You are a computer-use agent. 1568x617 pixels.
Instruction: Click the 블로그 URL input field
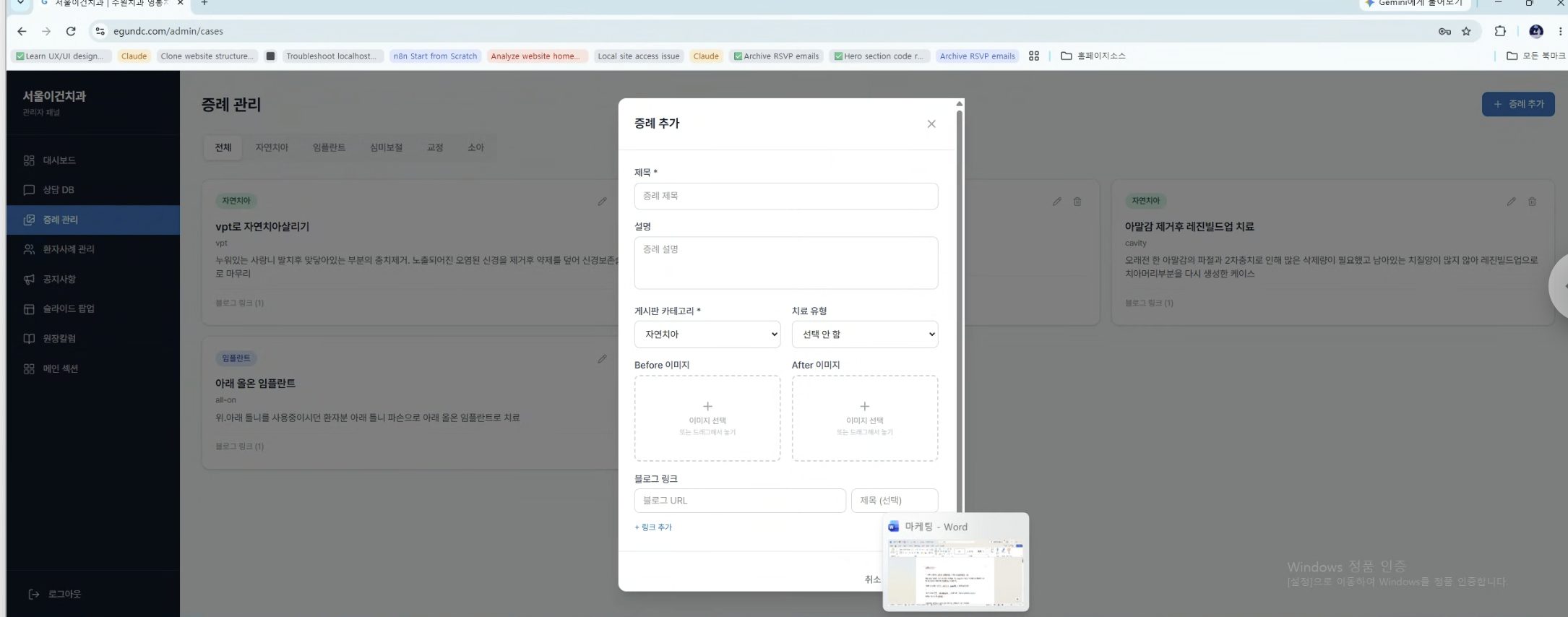point(740,501)
